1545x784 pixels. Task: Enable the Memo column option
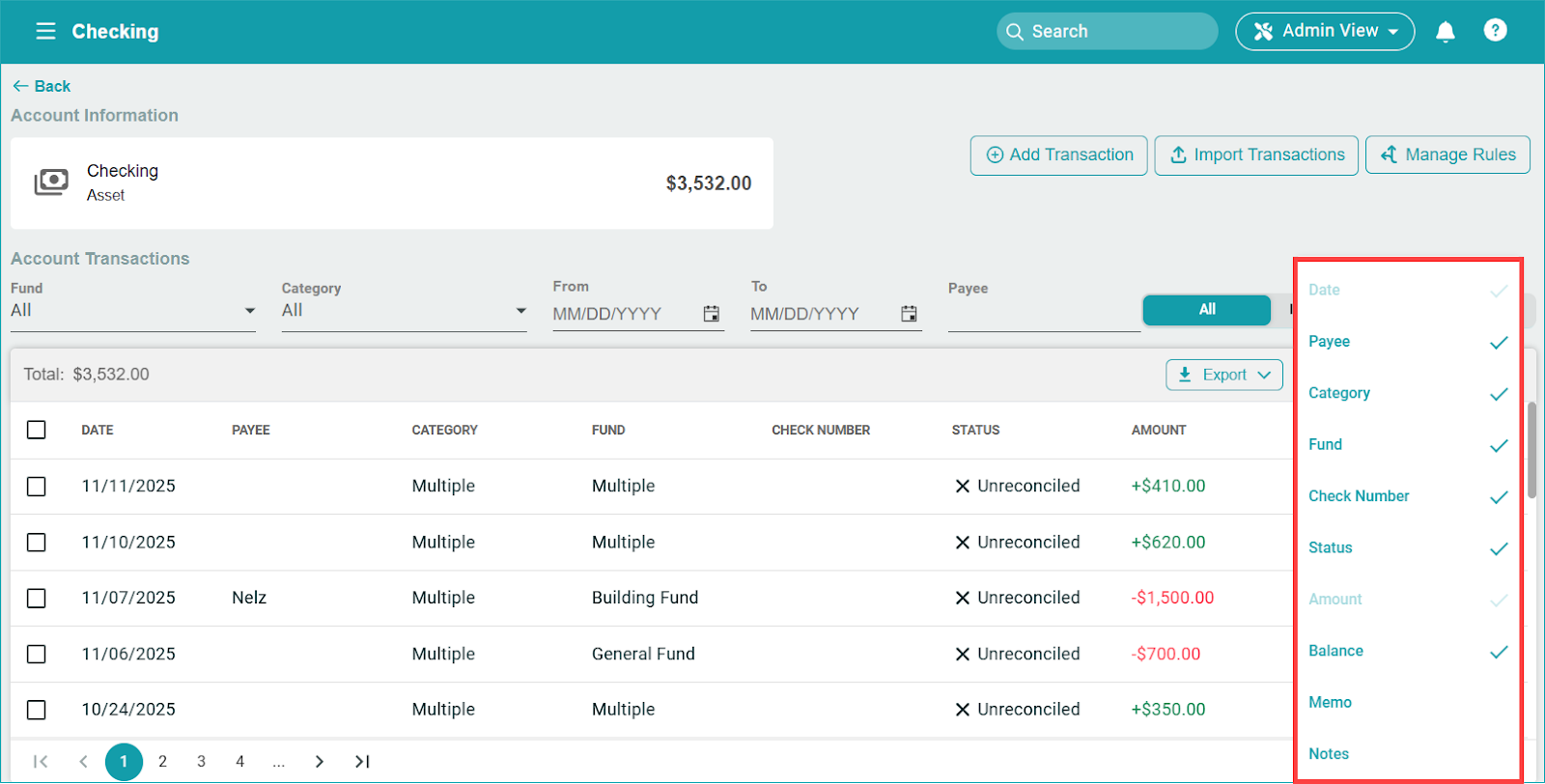(1330, 703)
